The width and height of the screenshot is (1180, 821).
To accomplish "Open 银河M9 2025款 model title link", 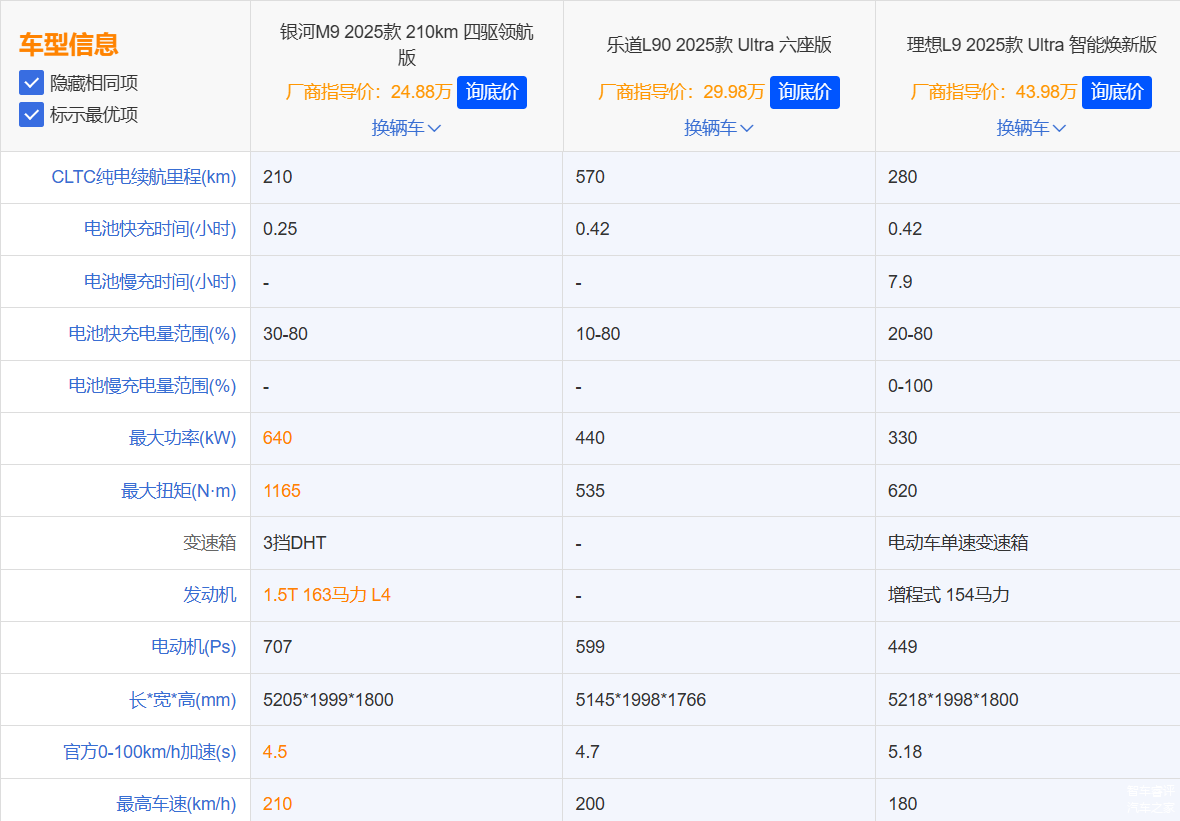I will coord(406,44).
